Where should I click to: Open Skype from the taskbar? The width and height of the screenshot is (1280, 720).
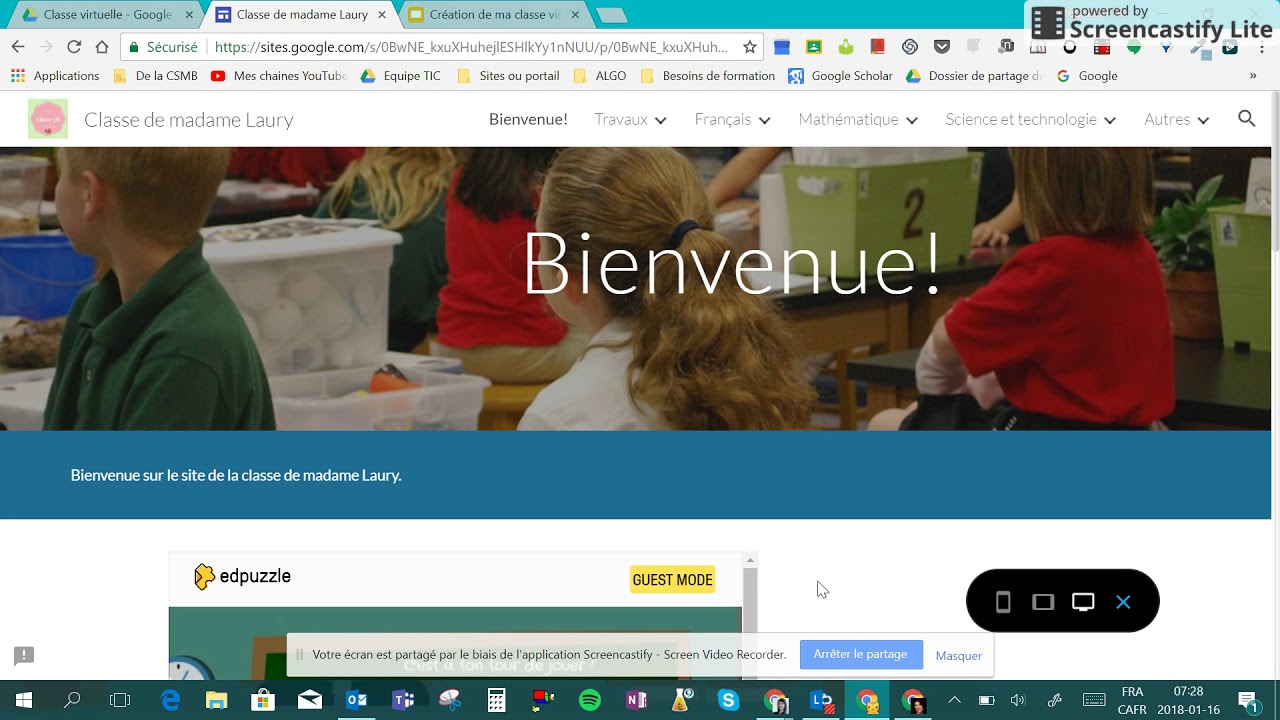pyautogui.click(x=728, y=700)
